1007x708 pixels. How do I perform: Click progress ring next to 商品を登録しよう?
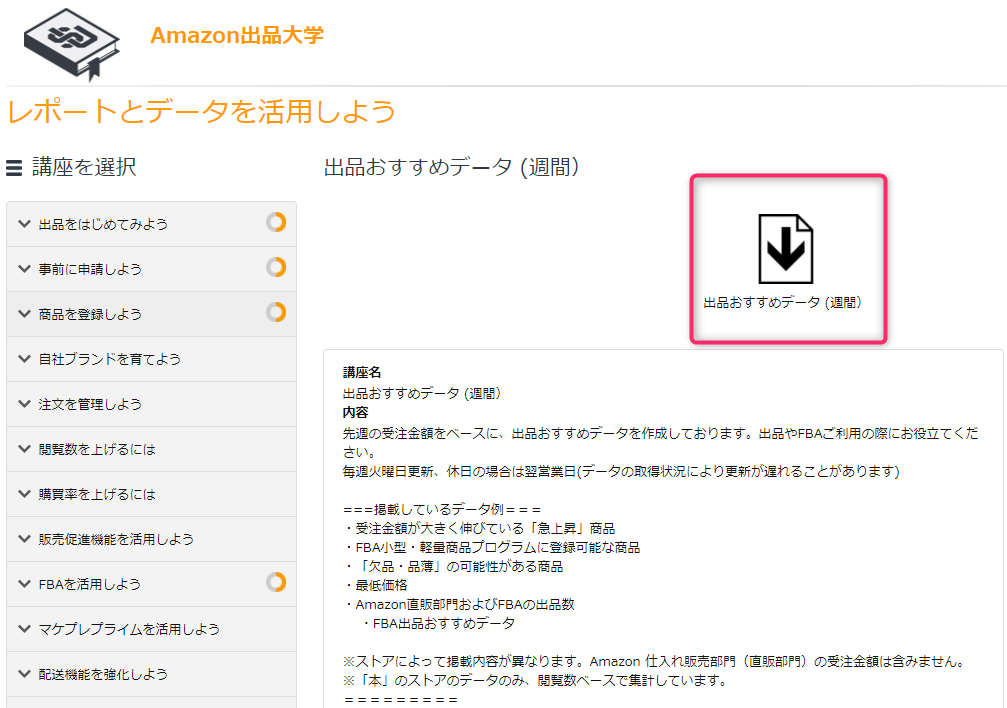[x=276, y=312]
